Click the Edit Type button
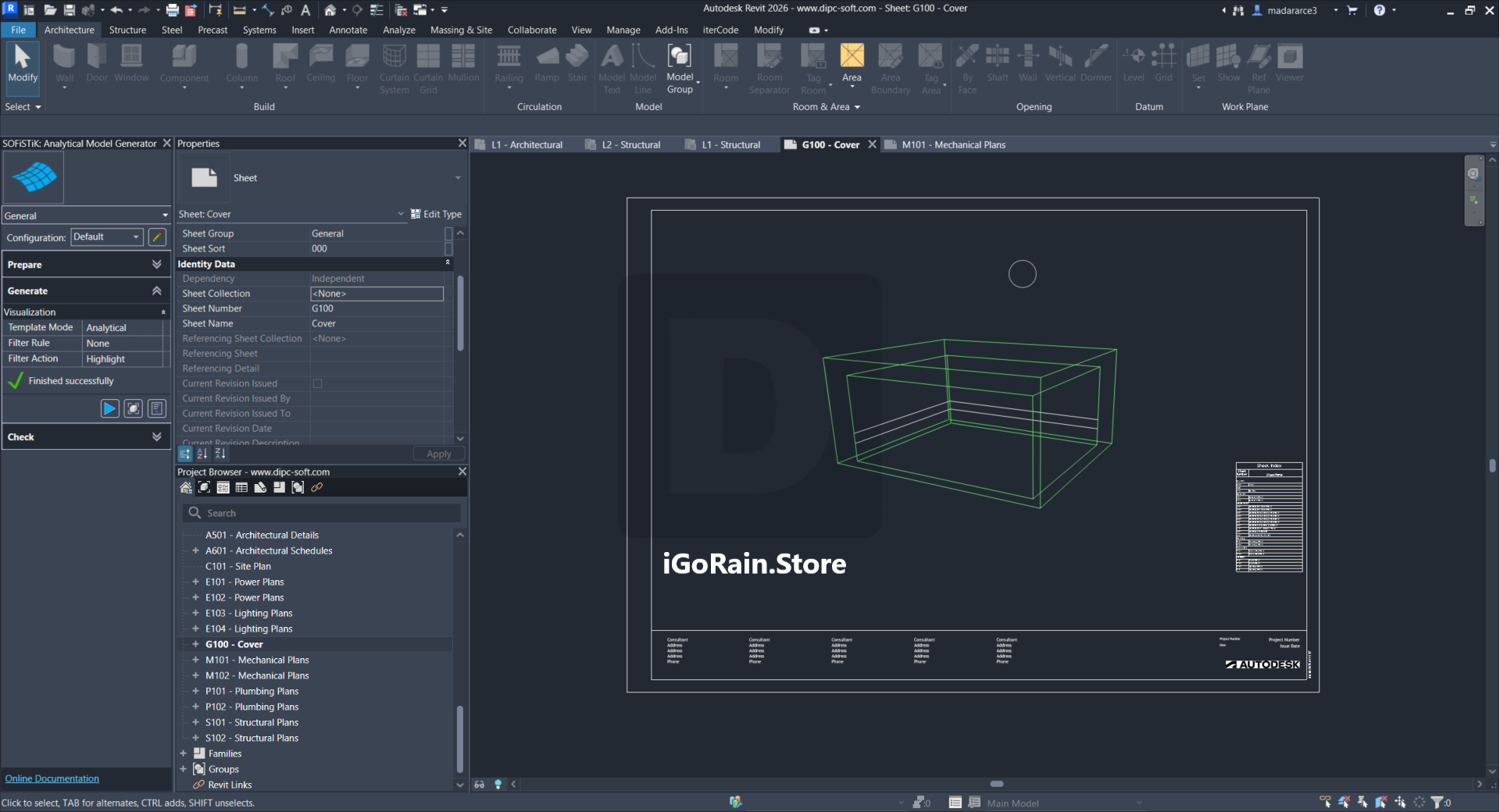Image resolution: width=1500 pixels, height=812 pixels. [436, 214]
